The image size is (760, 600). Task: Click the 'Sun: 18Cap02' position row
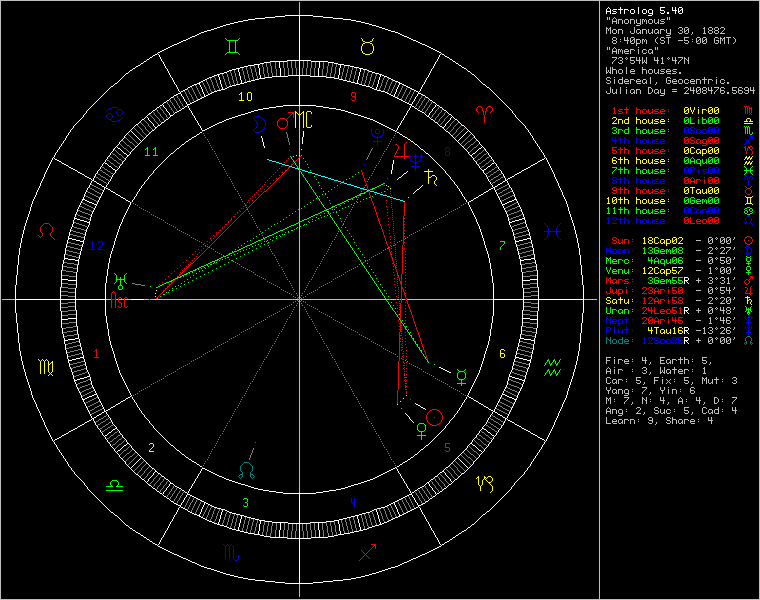(681, 241)
